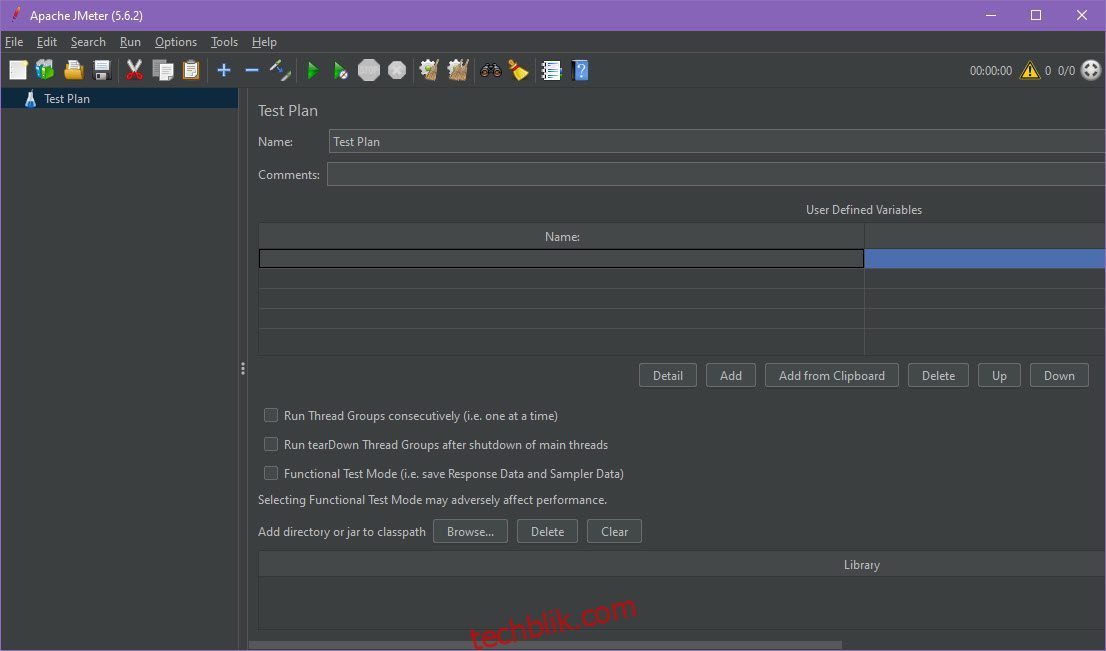Click the remote engines status icon
The image size is (1106, 651).
pos(1090,70)
